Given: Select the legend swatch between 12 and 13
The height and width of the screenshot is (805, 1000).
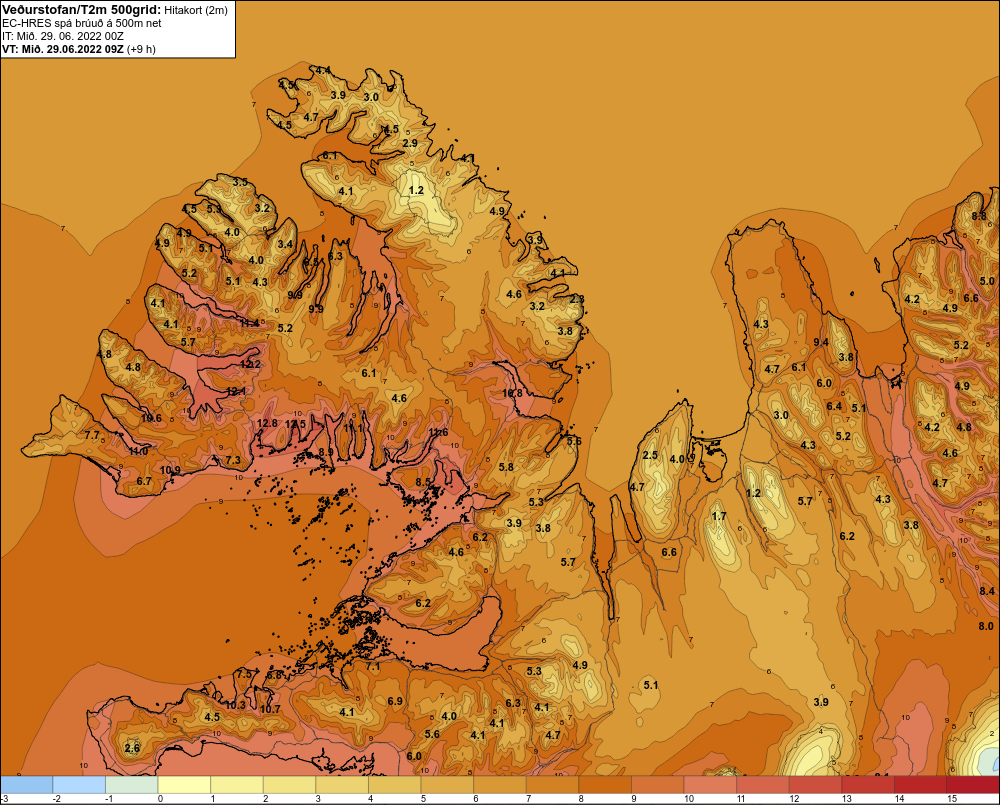Looking at the screenshot, I should point(816,785).
